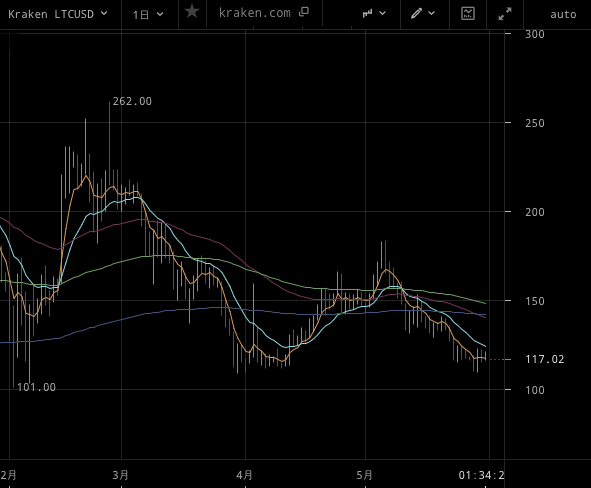Click the auto scale button
Viewport: 591px width, 488px height.
pyautogui.click(x=563, y=15)
